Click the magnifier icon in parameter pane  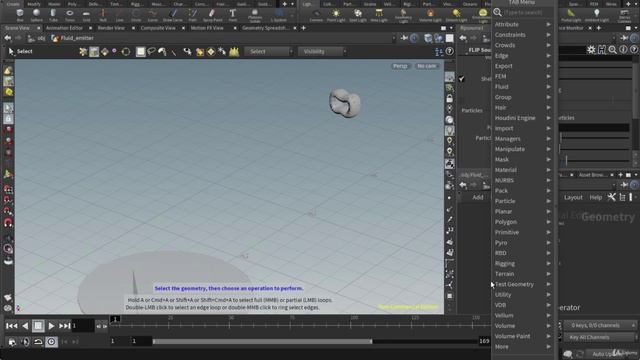point(612,50)
